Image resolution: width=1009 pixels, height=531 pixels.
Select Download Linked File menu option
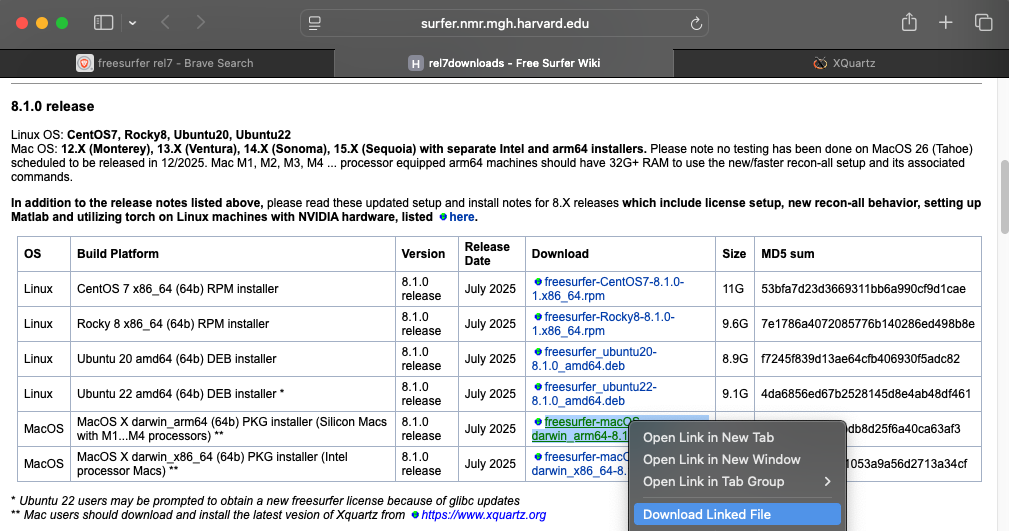tap(706, 515)
